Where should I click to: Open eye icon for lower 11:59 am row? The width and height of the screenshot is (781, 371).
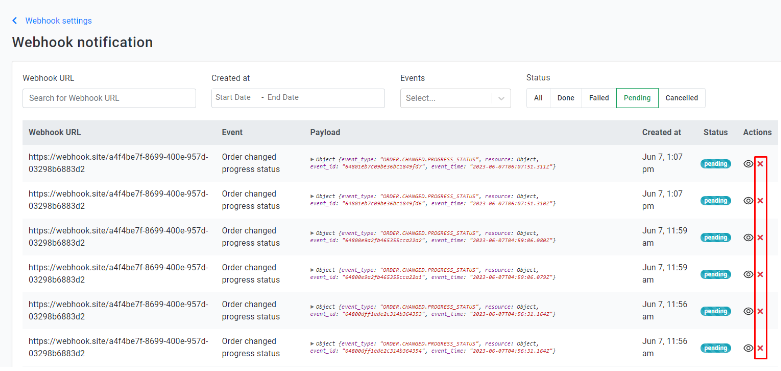coord(748,274)
